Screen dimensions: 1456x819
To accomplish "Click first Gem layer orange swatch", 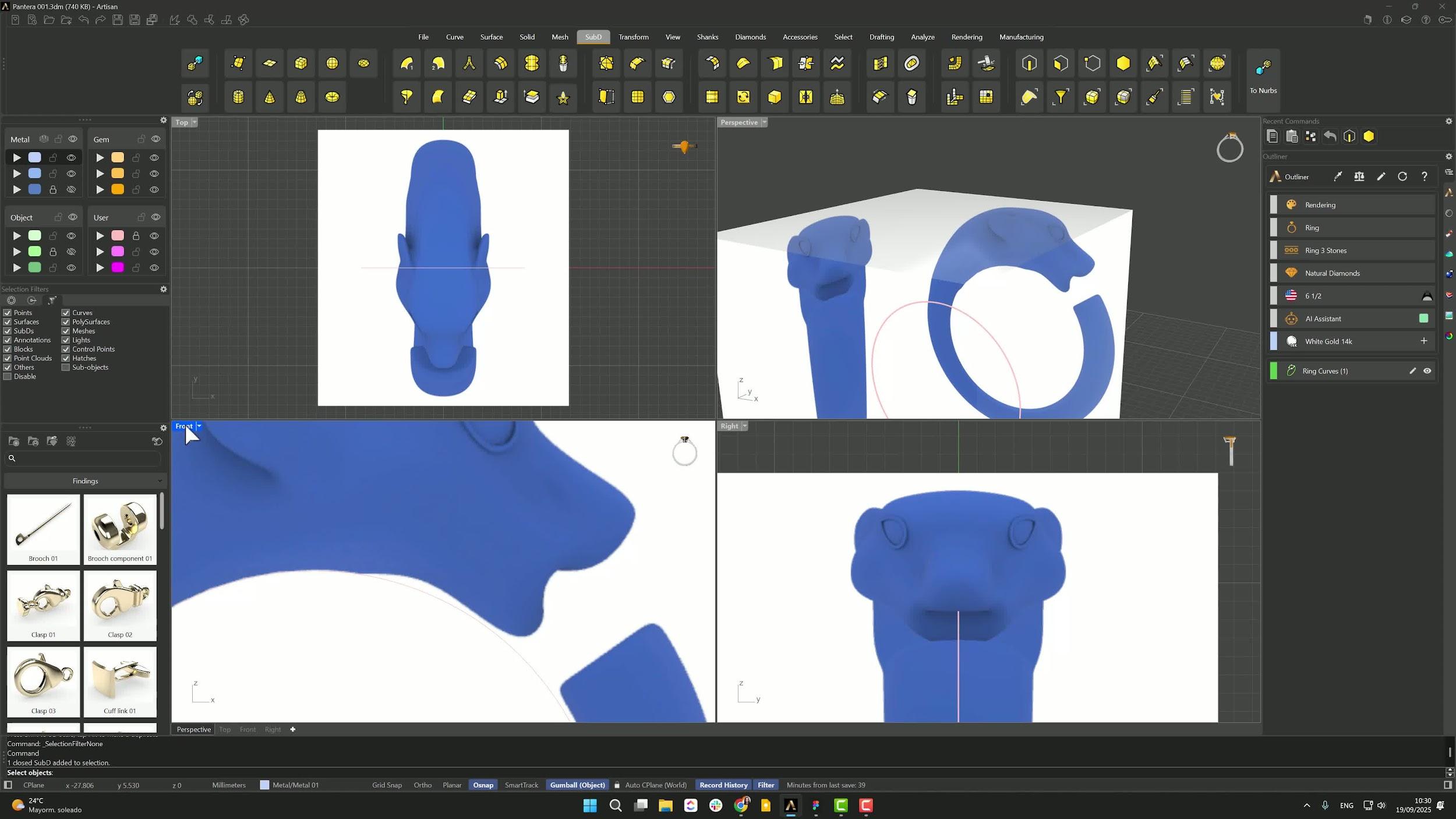I will (118, 158).
